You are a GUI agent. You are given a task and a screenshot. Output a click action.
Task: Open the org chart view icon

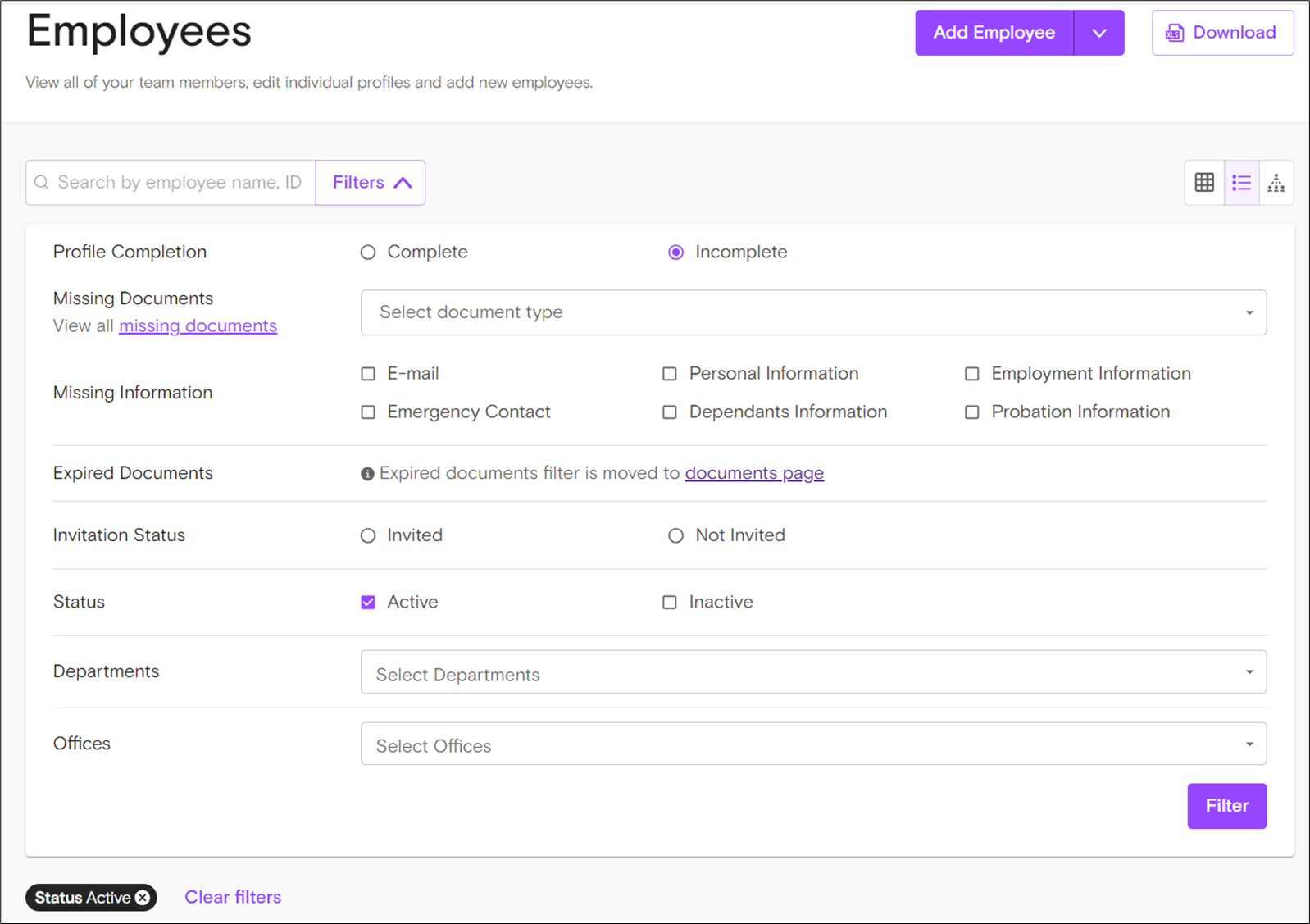pyautogui.click(x=1276, y=183)
